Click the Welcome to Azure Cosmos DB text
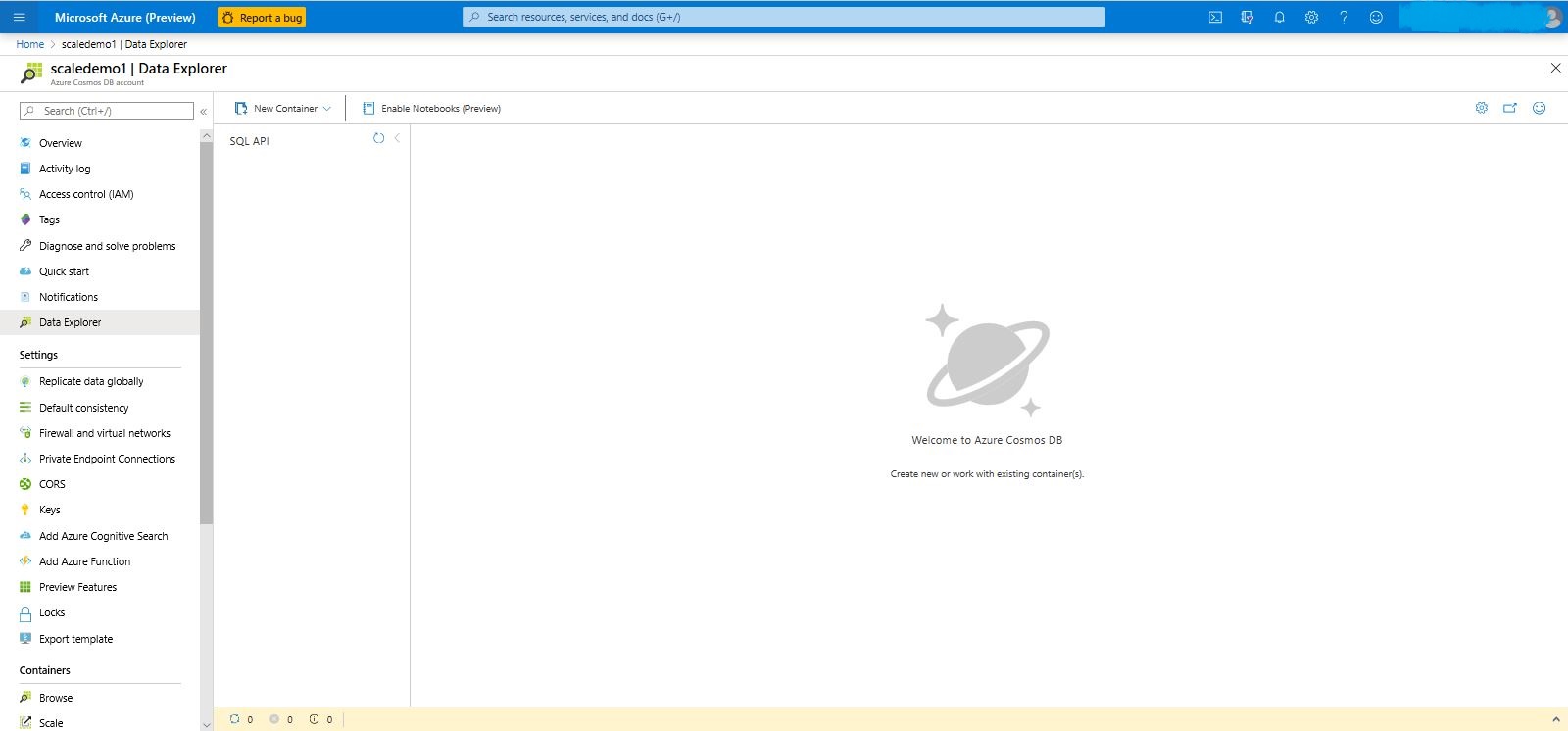 click(x=987, y=440)
